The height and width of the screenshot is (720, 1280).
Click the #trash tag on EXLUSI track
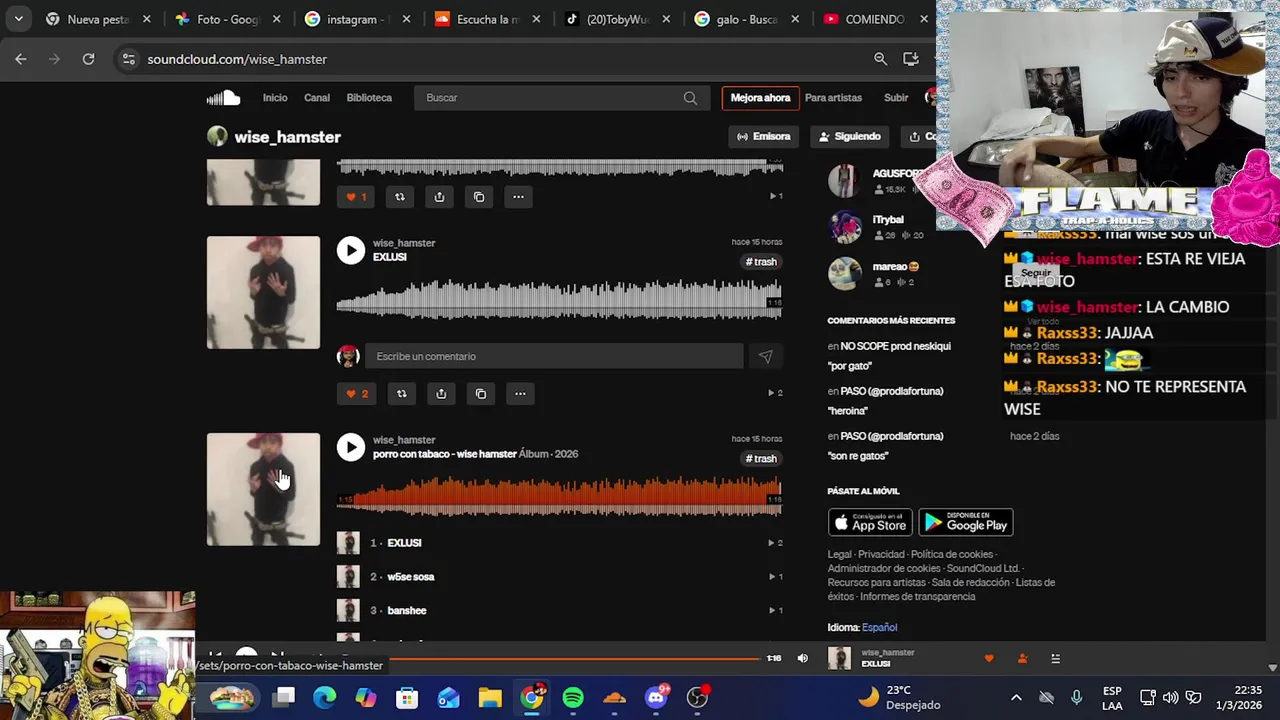[761, 262]
